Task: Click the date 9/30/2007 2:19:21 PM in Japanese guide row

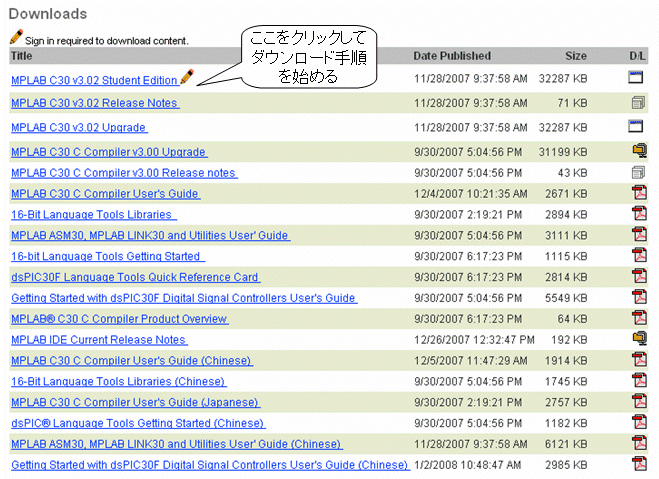Action: pos(468,402)
